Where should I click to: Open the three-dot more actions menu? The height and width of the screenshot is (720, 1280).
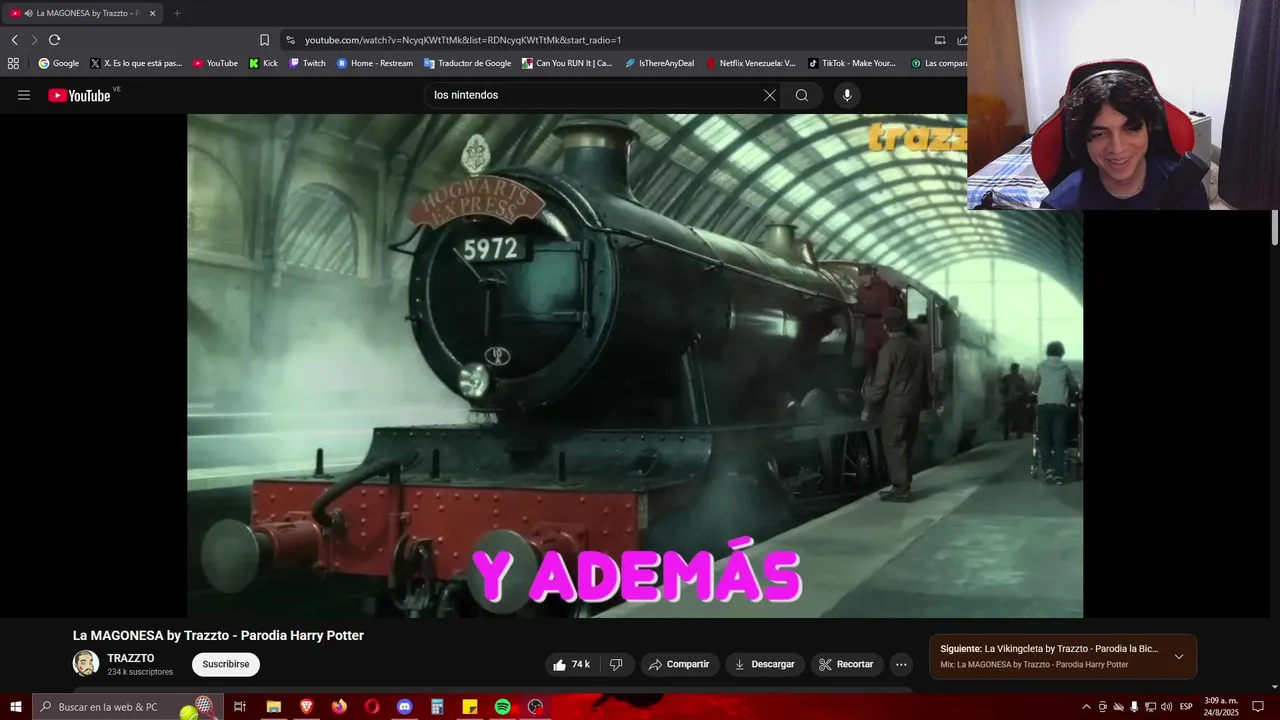pos(901,664)
